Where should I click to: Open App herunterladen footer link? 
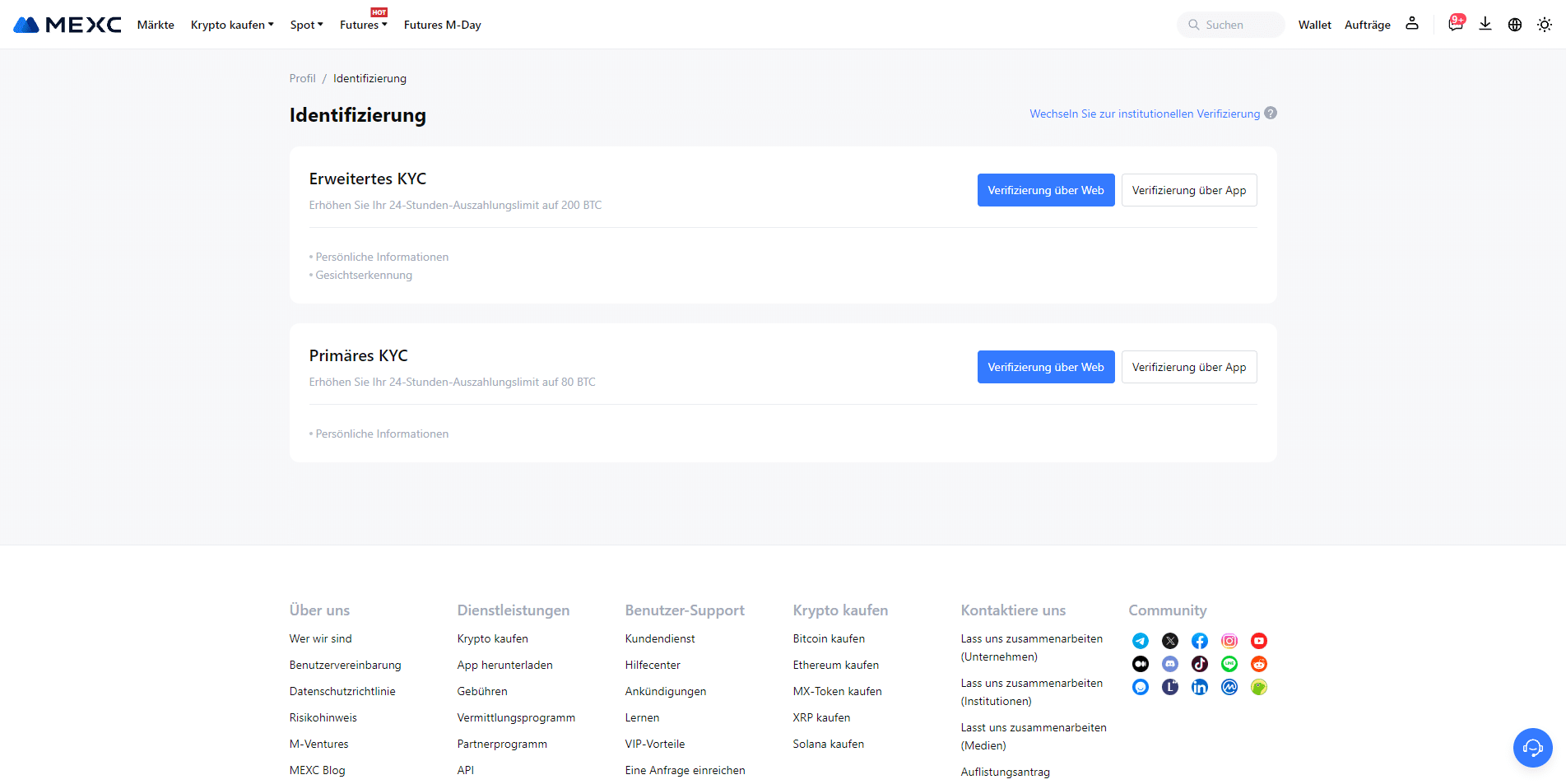(505, 665)
